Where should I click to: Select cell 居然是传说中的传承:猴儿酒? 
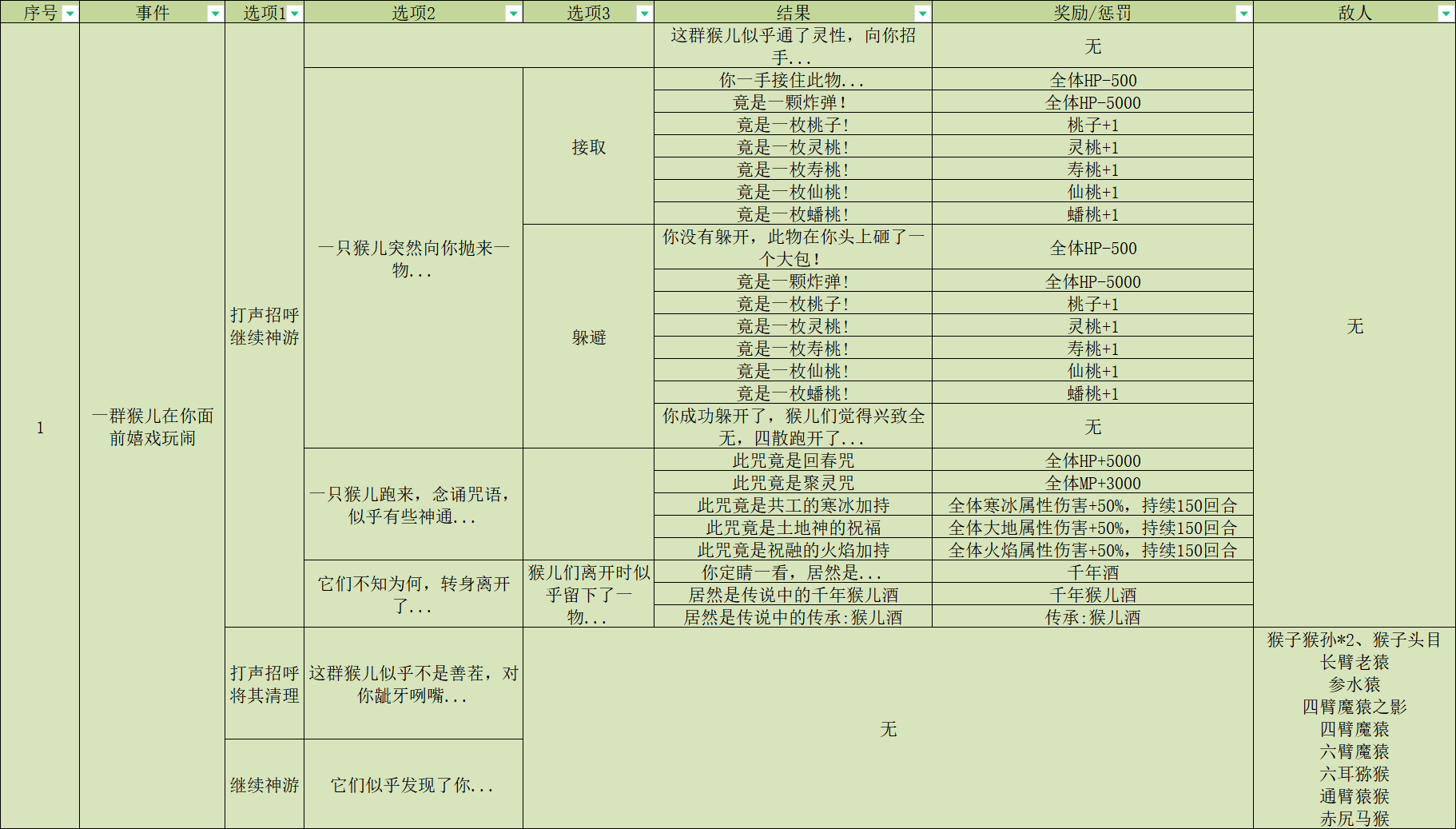click(x=794, y=616)
